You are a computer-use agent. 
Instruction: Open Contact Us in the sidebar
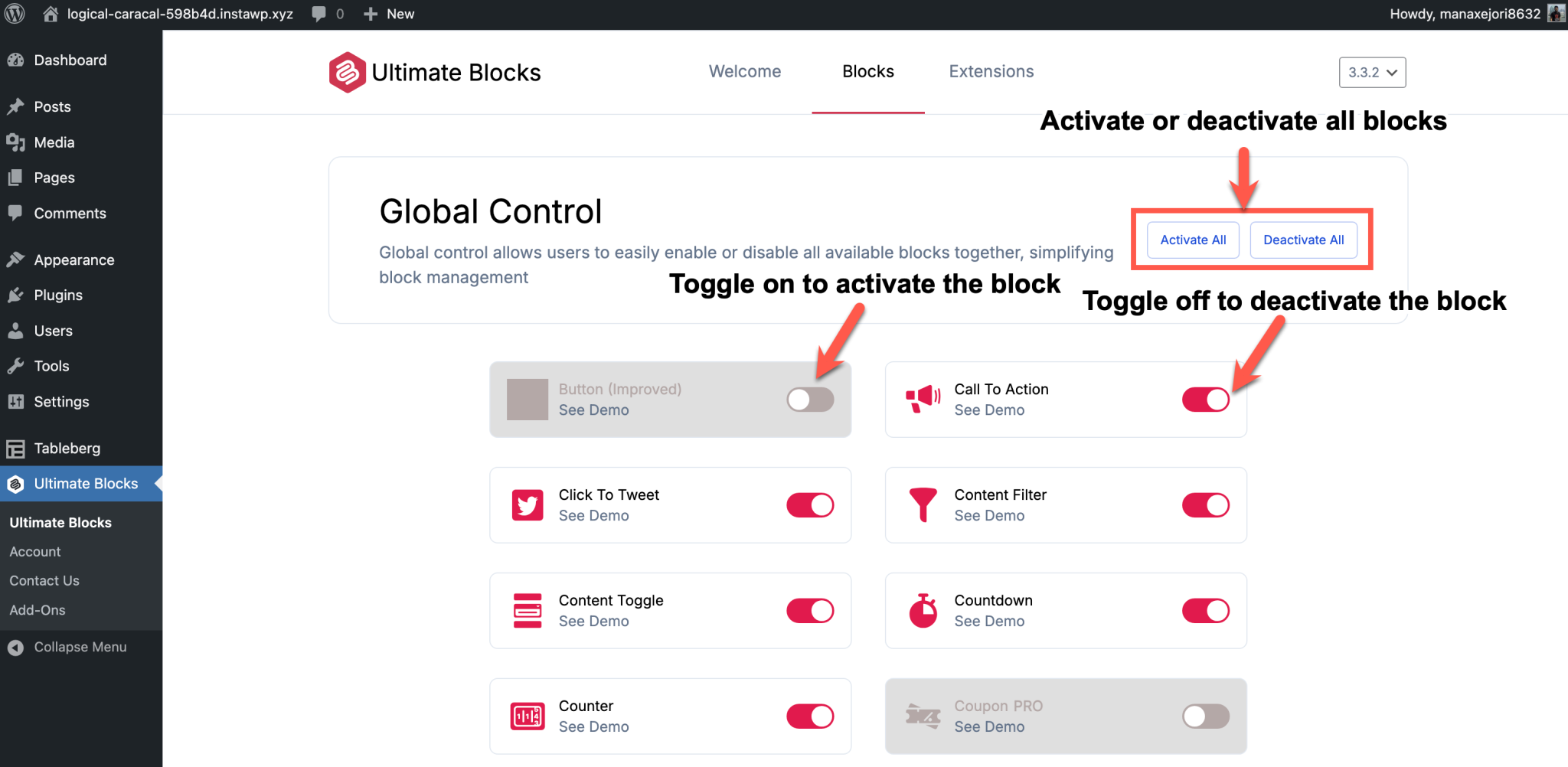[x=44, y=580]
